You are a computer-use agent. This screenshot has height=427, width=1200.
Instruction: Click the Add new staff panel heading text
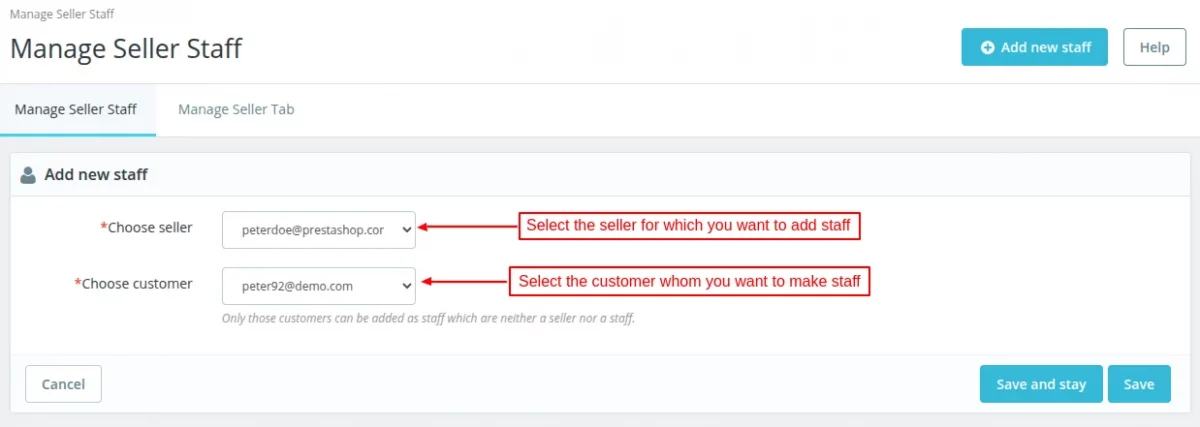point(96,175)
